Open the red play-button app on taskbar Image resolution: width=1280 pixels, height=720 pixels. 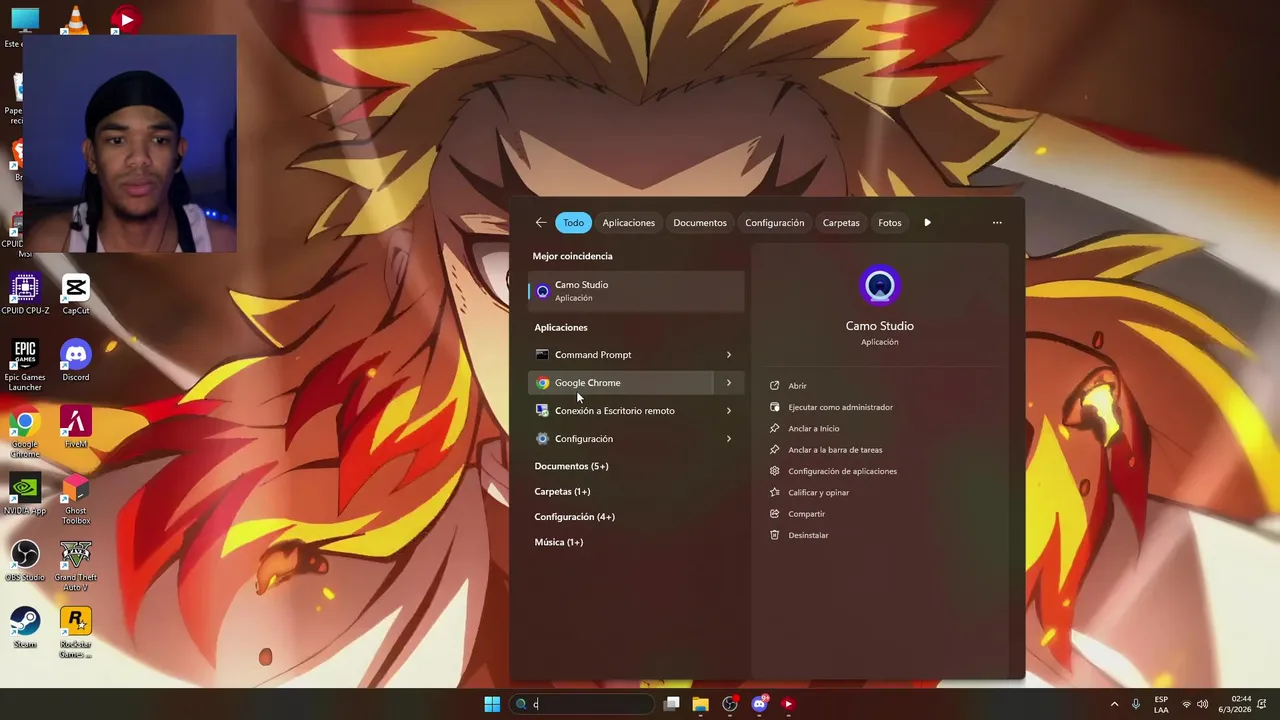(x=788, y=704)
